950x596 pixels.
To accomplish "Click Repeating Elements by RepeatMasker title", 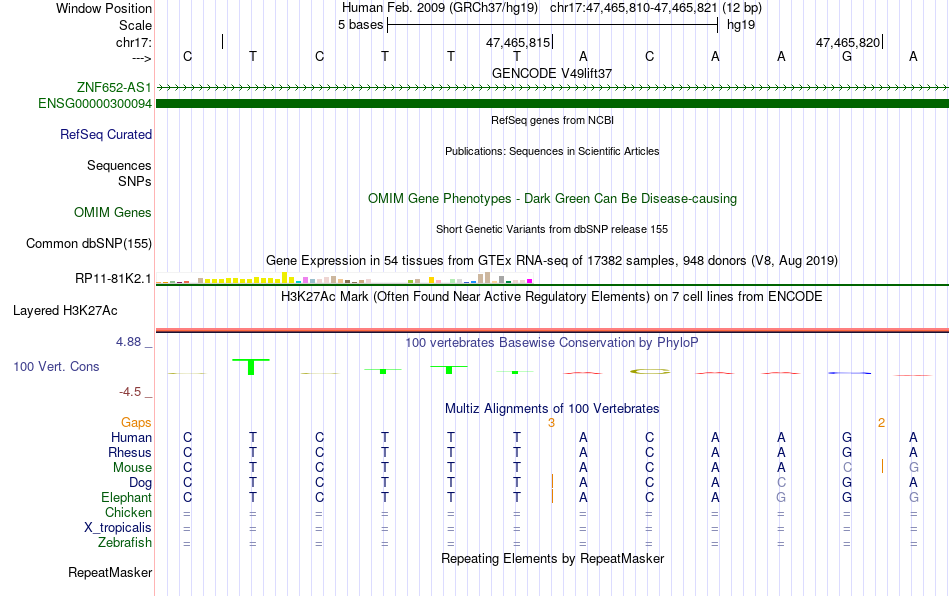I will pos(553,558).
